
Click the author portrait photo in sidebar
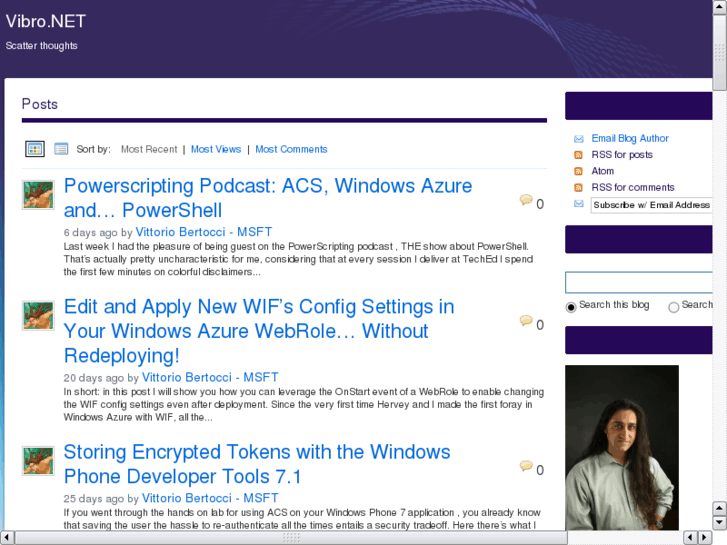pyautogui.click(x=622, y=447)
